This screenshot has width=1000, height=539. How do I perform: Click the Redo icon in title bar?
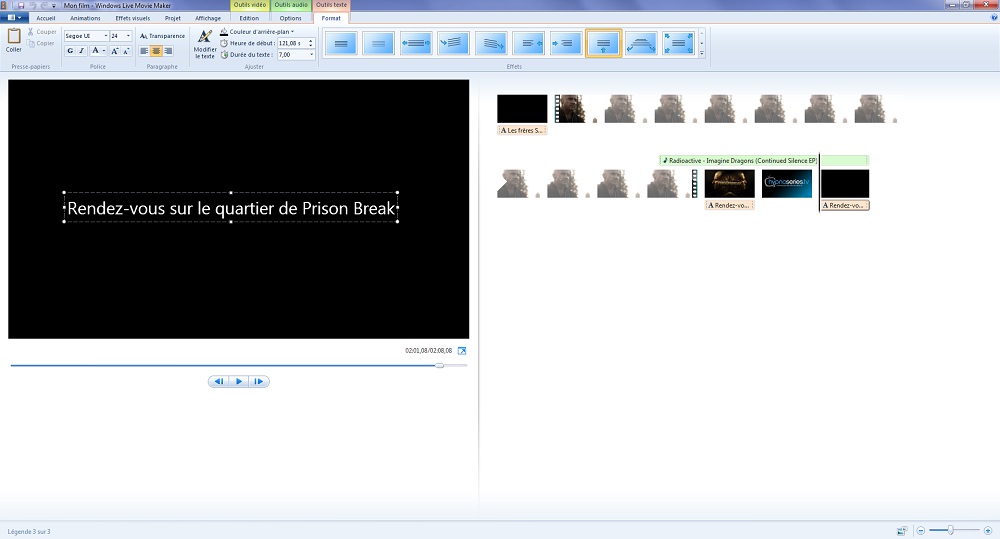point(44,5)
